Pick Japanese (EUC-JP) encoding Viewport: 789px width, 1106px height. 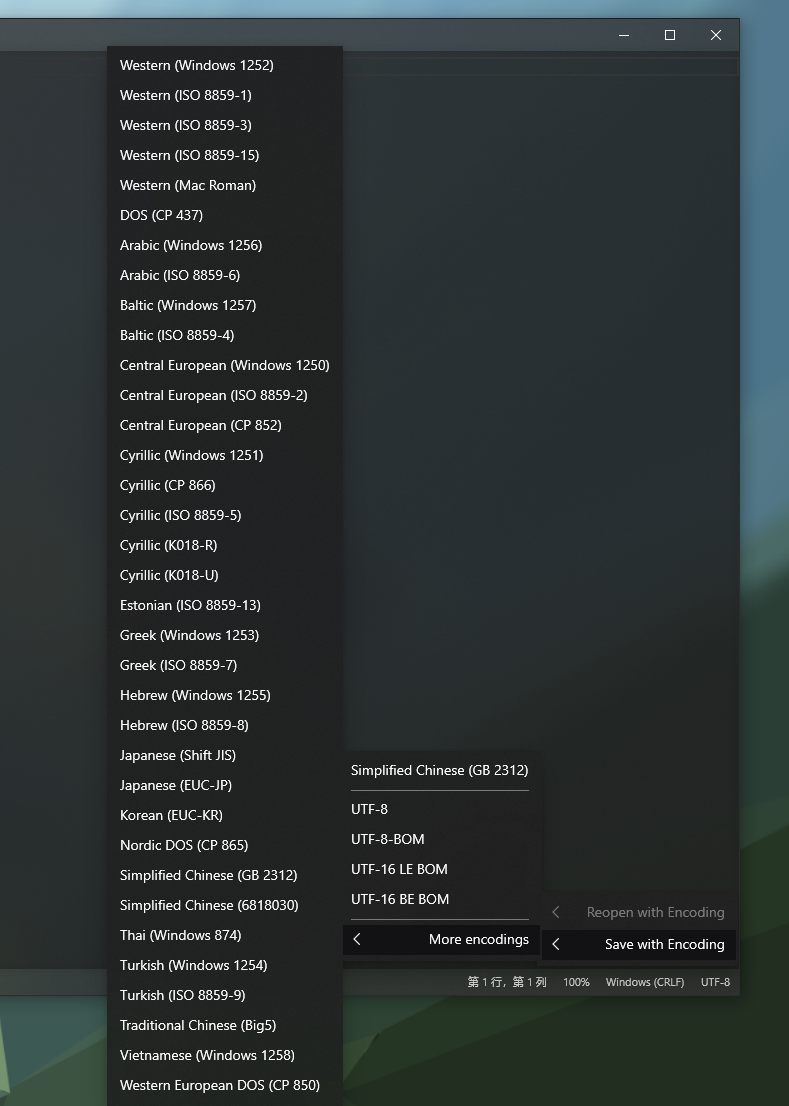coord(225,785)
